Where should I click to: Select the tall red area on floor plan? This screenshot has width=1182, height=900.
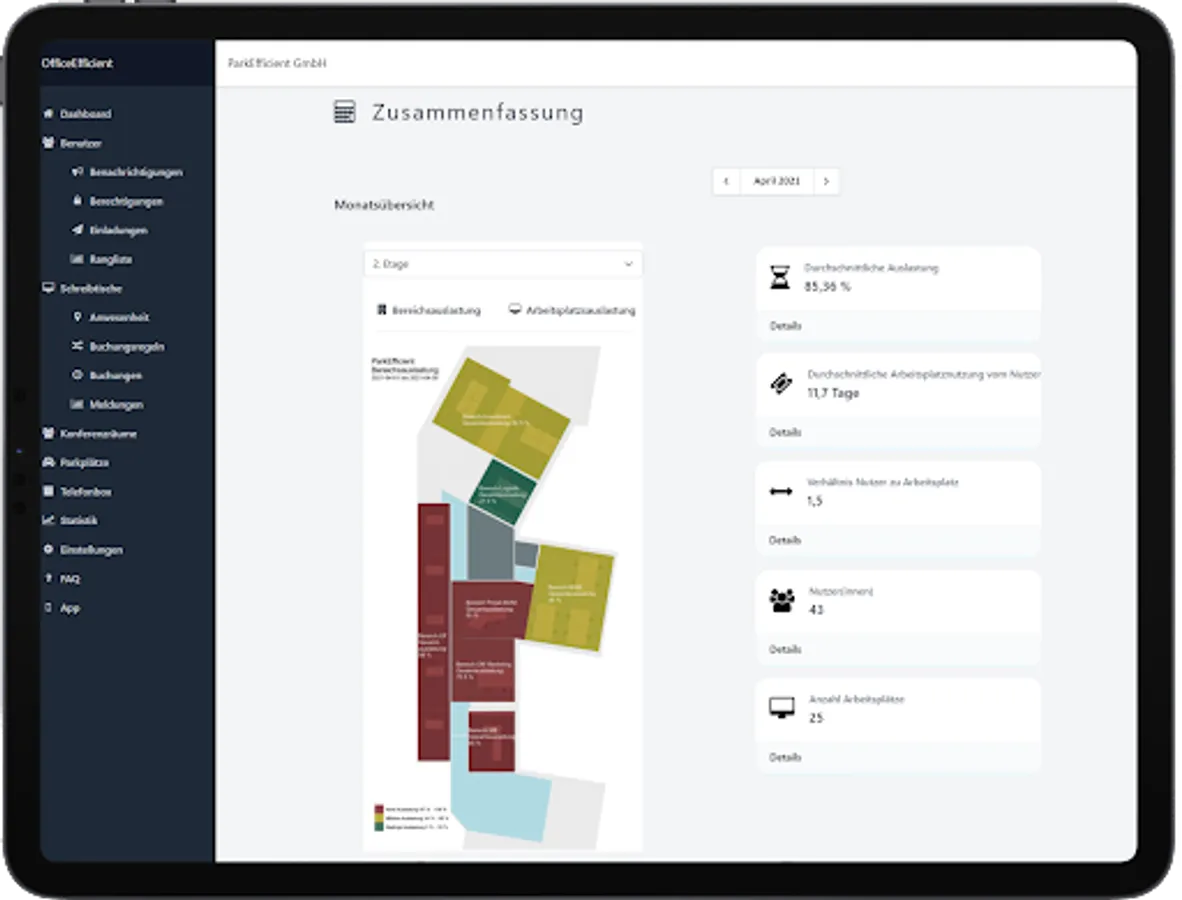click(433, 632)
